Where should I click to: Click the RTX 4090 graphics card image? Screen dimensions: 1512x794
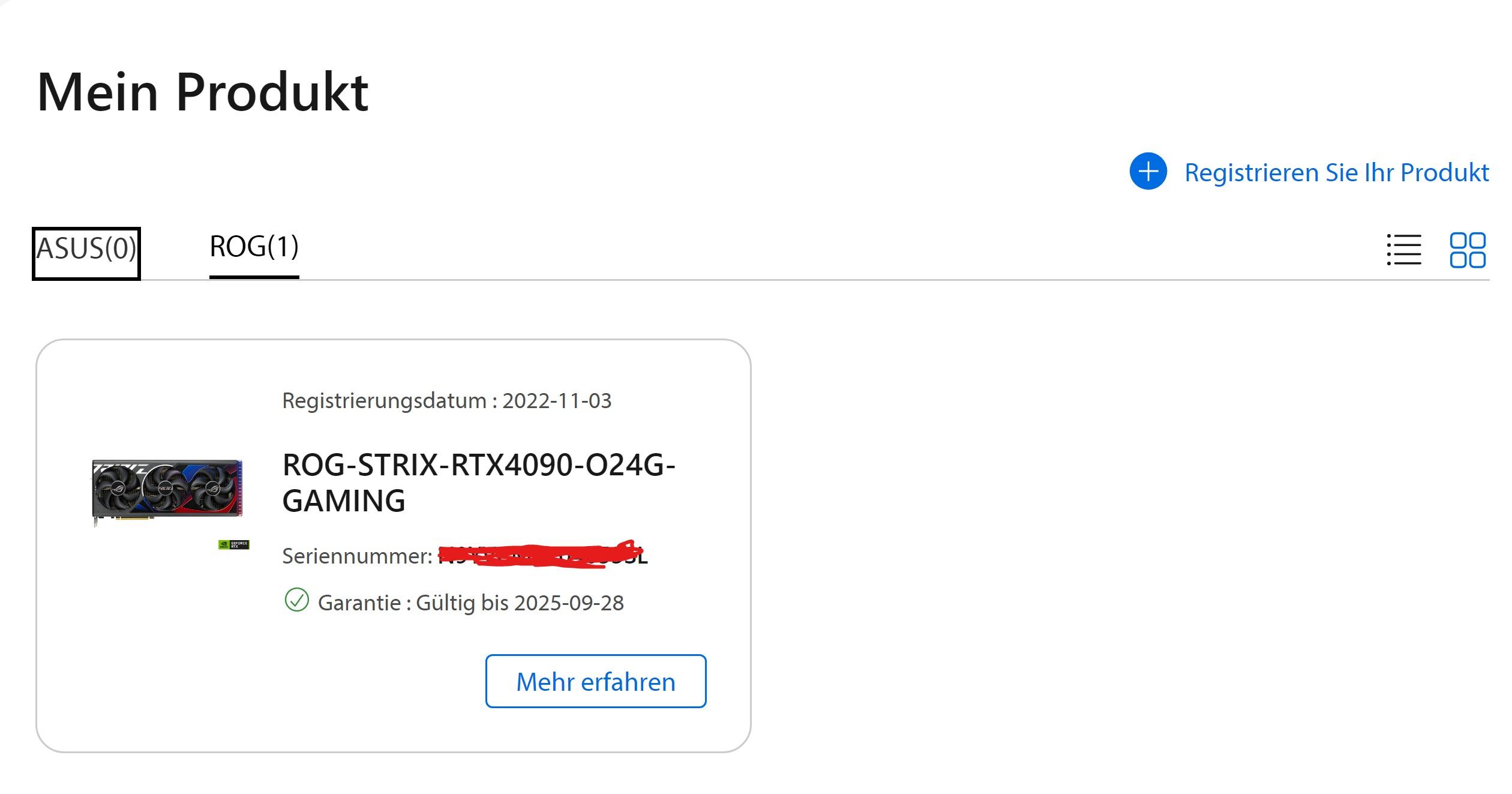167,492
